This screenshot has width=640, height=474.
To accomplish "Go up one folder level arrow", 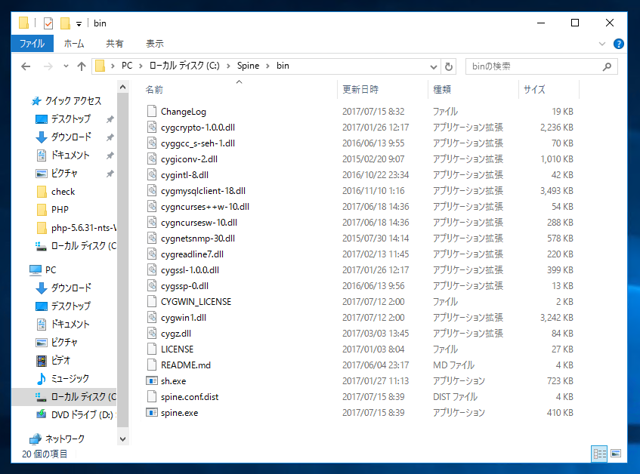I will tap(81, 66).
